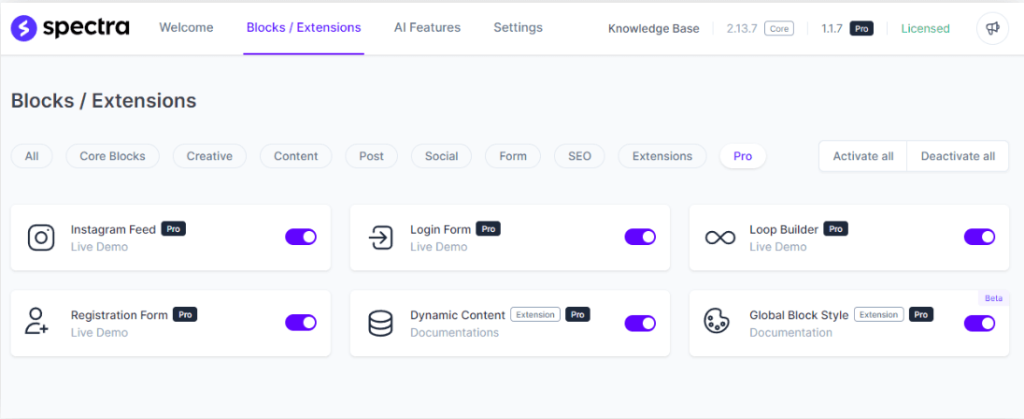This screenshot has height=419, width=1024.
Task: Click the Dynamic Content database icon
Action: (x=380, y=323)
